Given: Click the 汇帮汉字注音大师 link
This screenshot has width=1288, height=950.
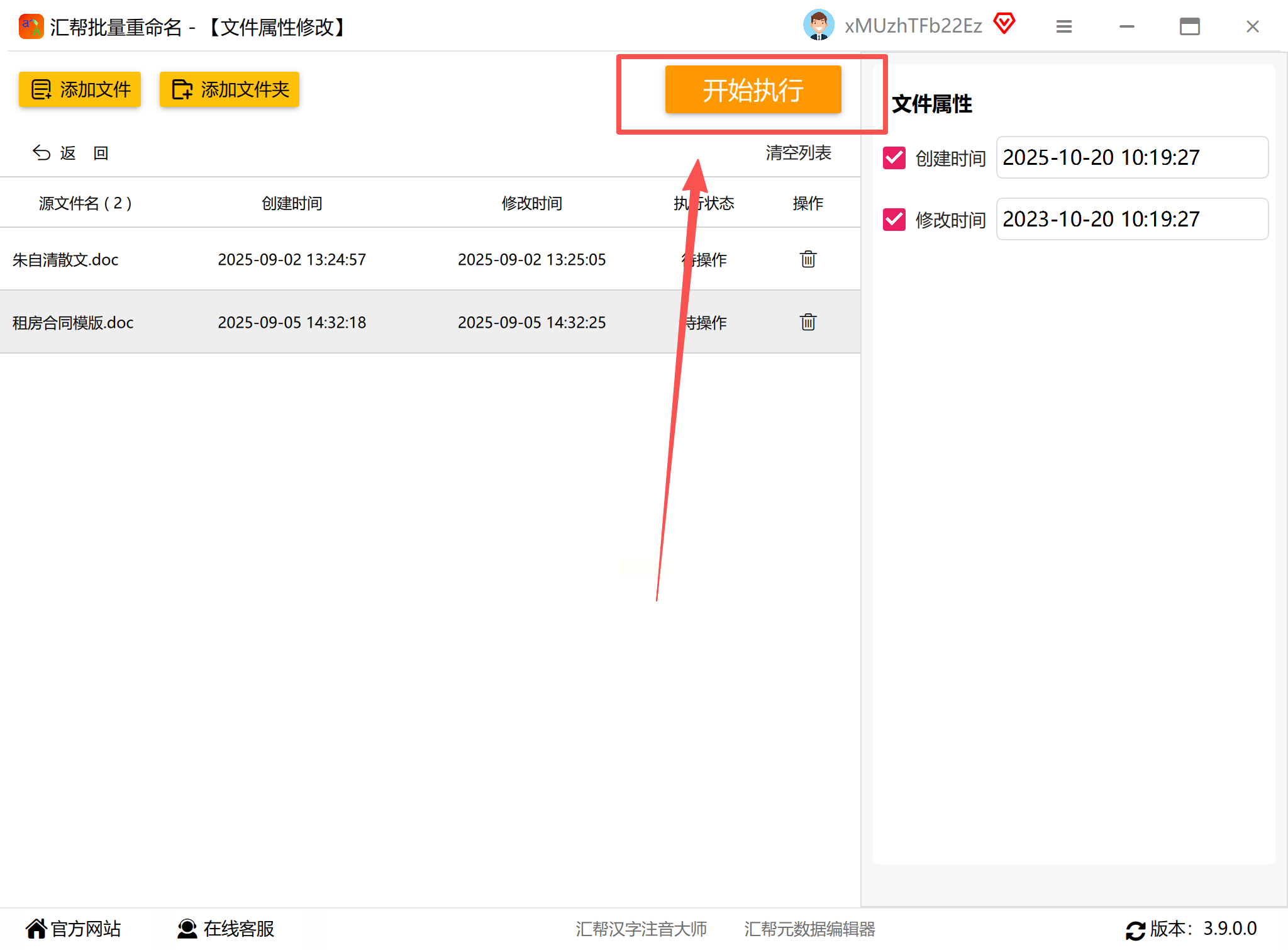Looking at the screenshot, I should [641, 929].
